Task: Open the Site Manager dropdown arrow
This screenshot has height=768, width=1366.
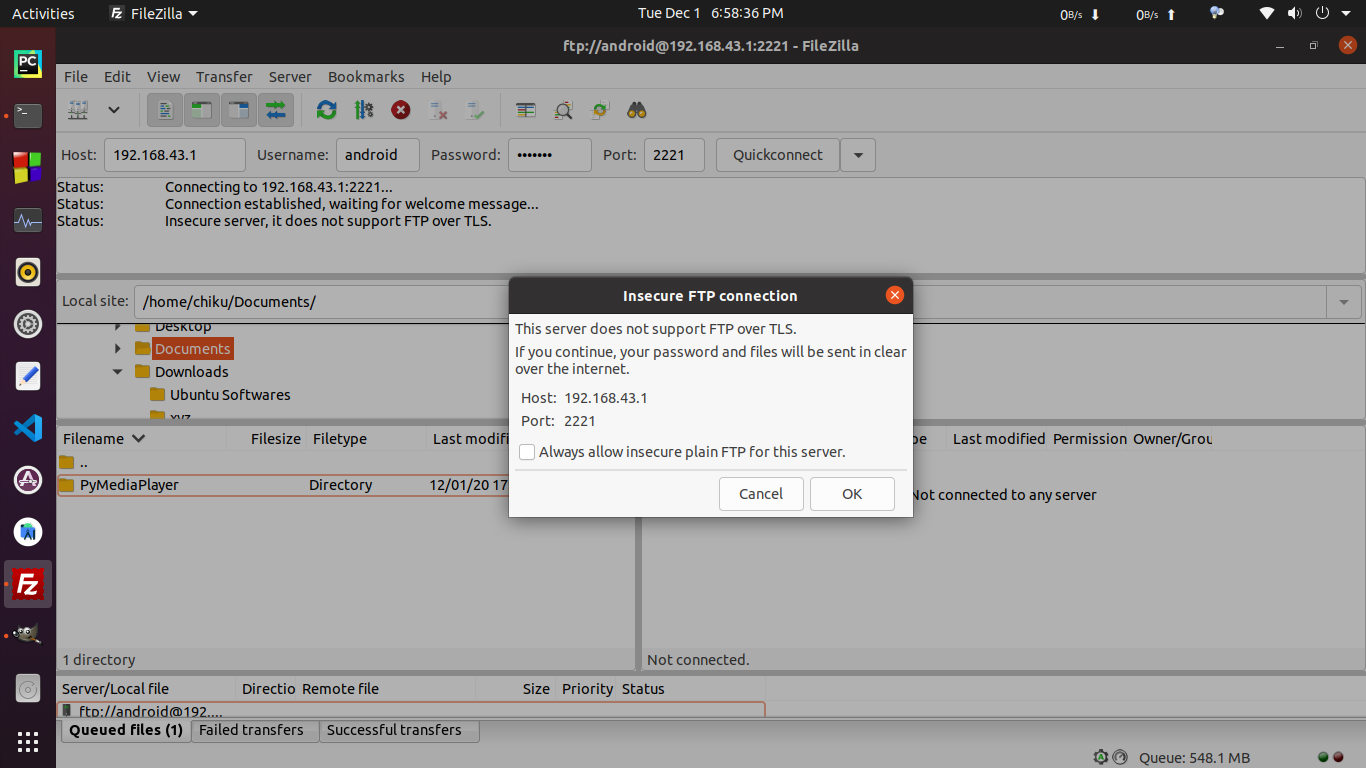Action: (114, 110)
